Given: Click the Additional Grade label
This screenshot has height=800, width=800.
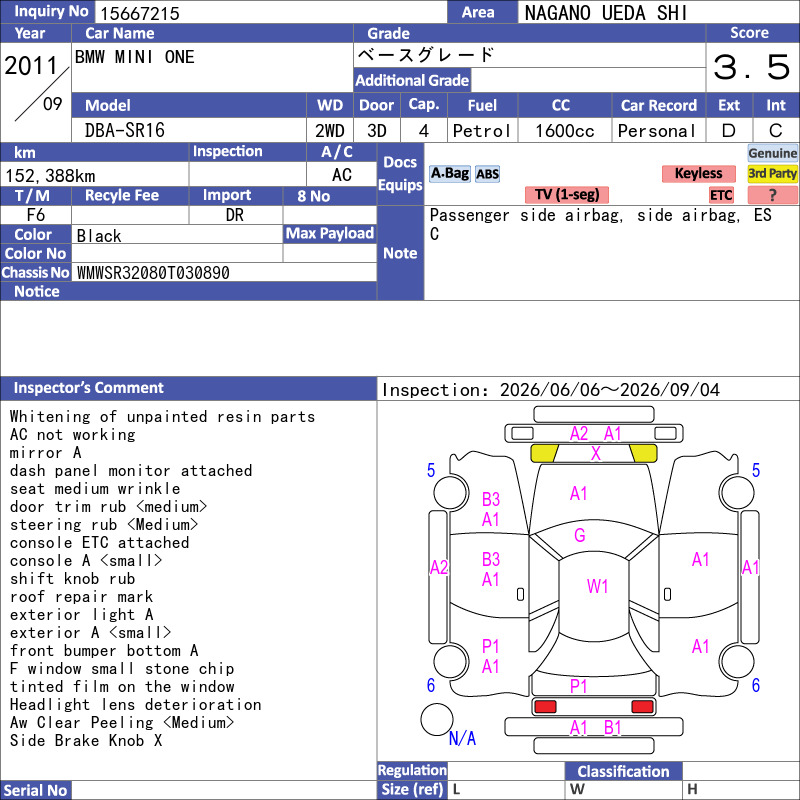Looking at the screenshot, I should [412, 80].
